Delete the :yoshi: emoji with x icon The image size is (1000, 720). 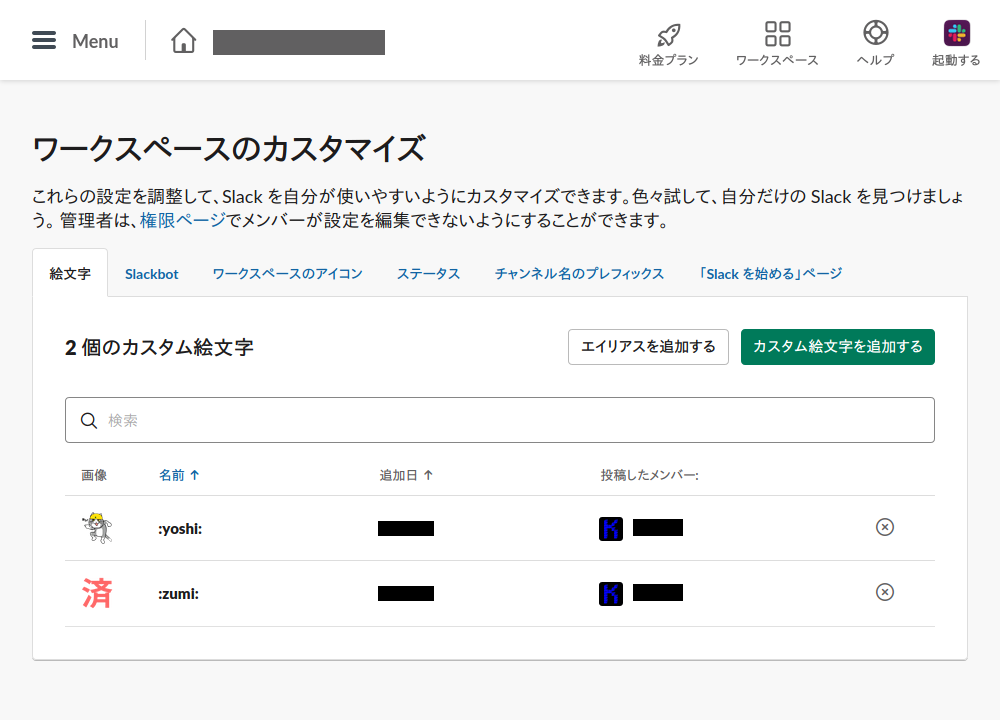(885, 527)
